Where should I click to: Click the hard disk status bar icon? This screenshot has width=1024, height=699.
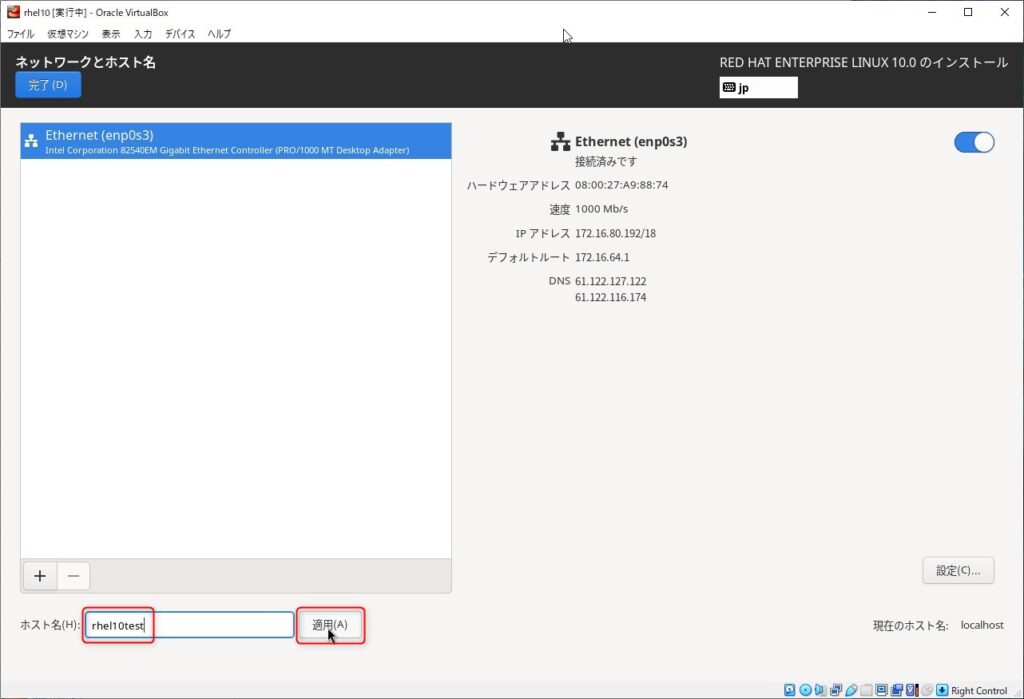790,690
